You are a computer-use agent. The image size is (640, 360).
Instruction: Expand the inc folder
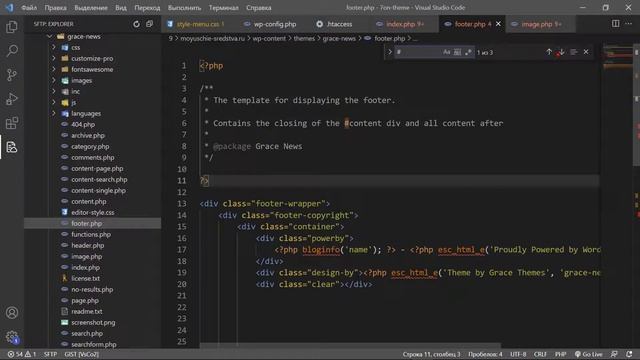[x=53, y=91]
